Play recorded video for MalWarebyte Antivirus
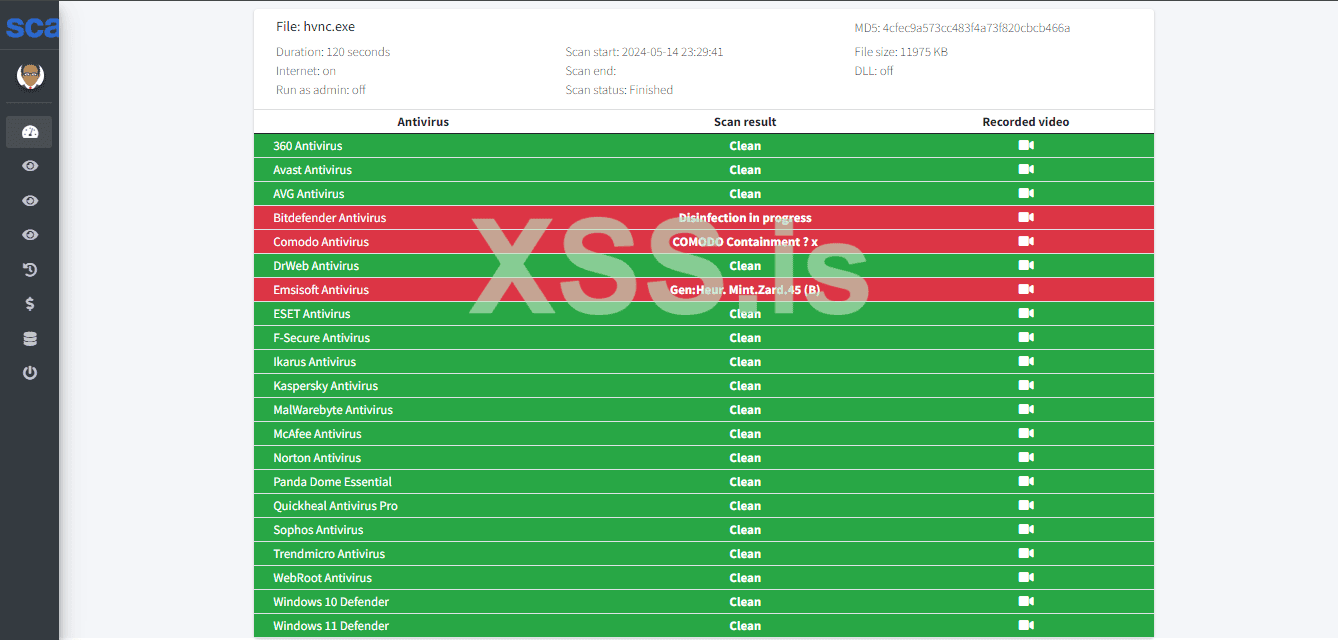 click(1026, 409)
